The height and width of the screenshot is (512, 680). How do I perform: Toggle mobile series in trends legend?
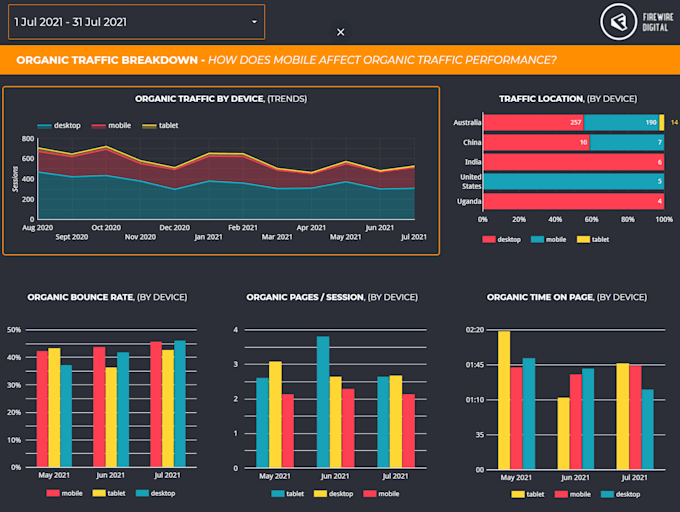tap(111, 125)
